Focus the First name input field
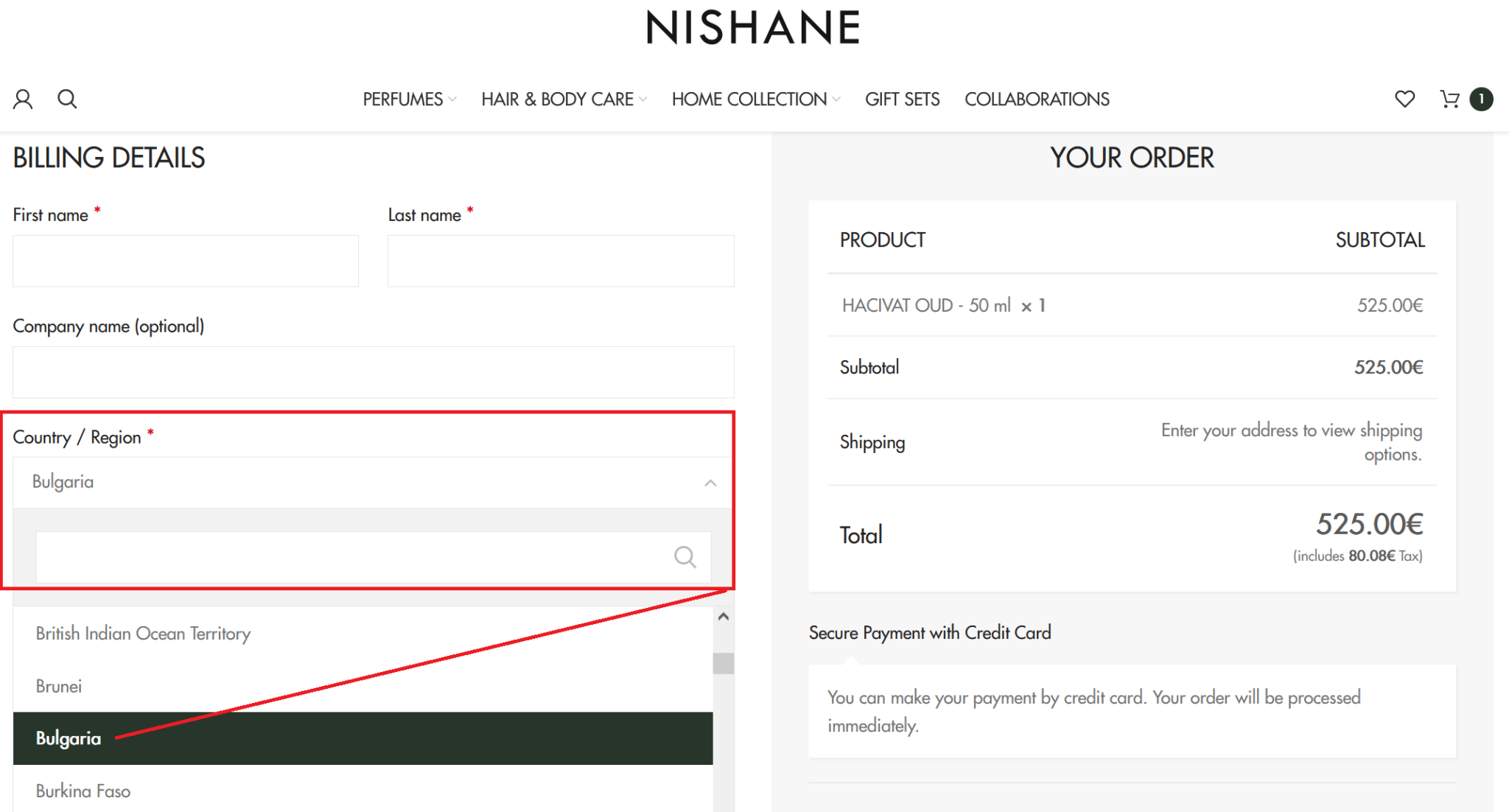The image size is (1509, 812). tap(186, 261)
